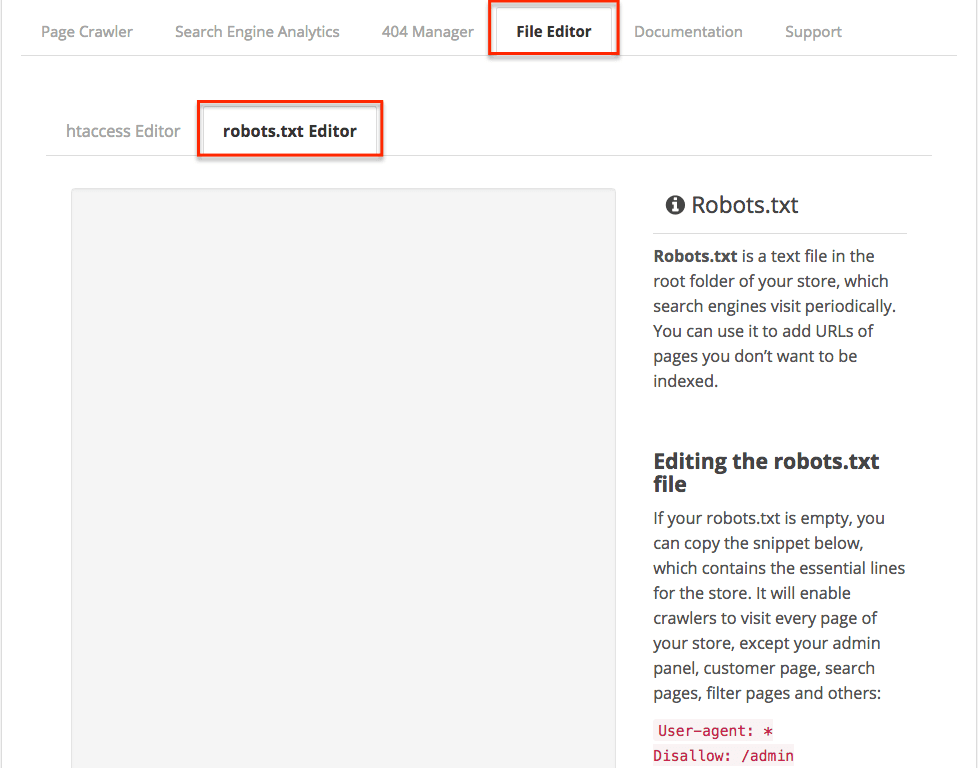Go to the Documentation tab

click(x=688, y=32)
